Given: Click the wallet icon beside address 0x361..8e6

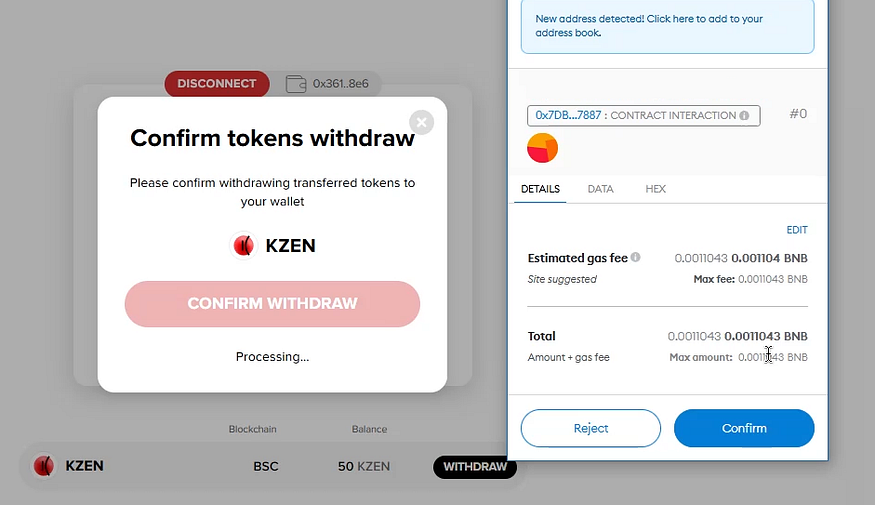Looking at the screenshot, I should 295,84.
